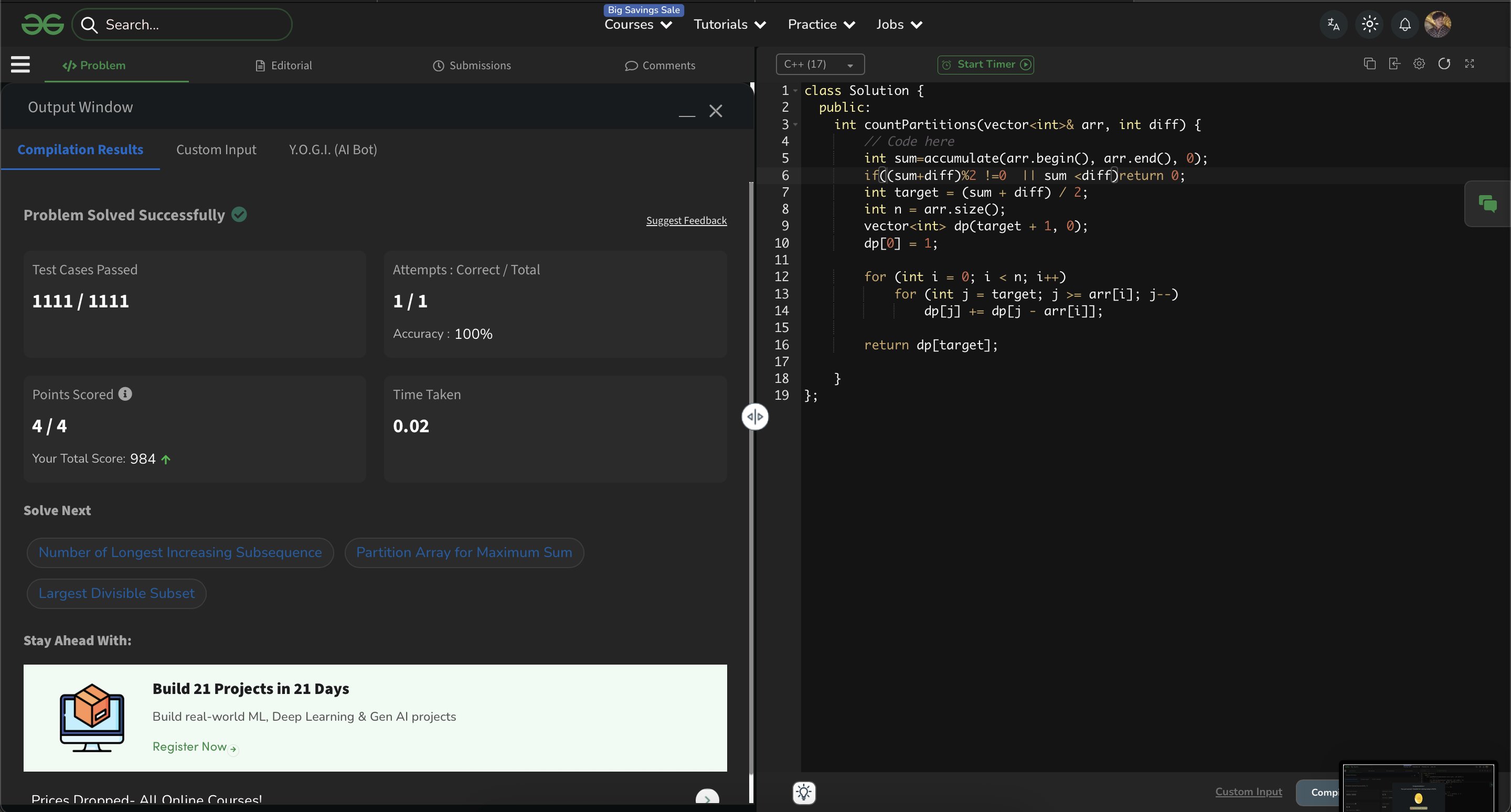This screenshot has width=1511, height=812.
Task: Open editor settings gear icon
Action: [1419, 64]
